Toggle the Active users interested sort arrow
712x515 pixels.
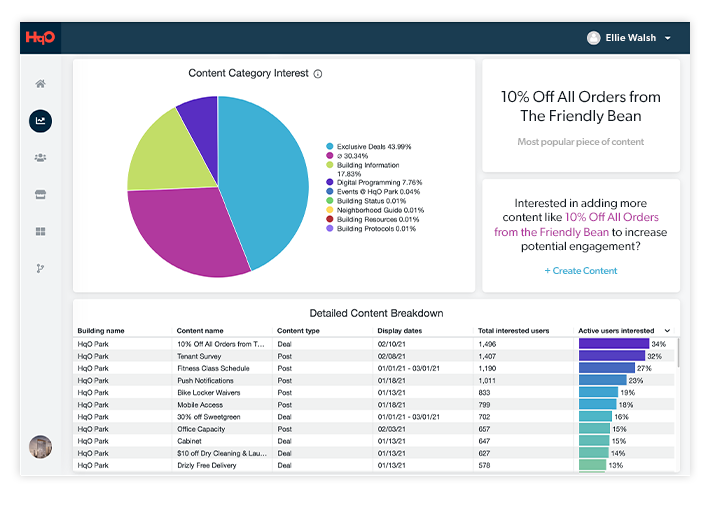(x=667, y=331)
